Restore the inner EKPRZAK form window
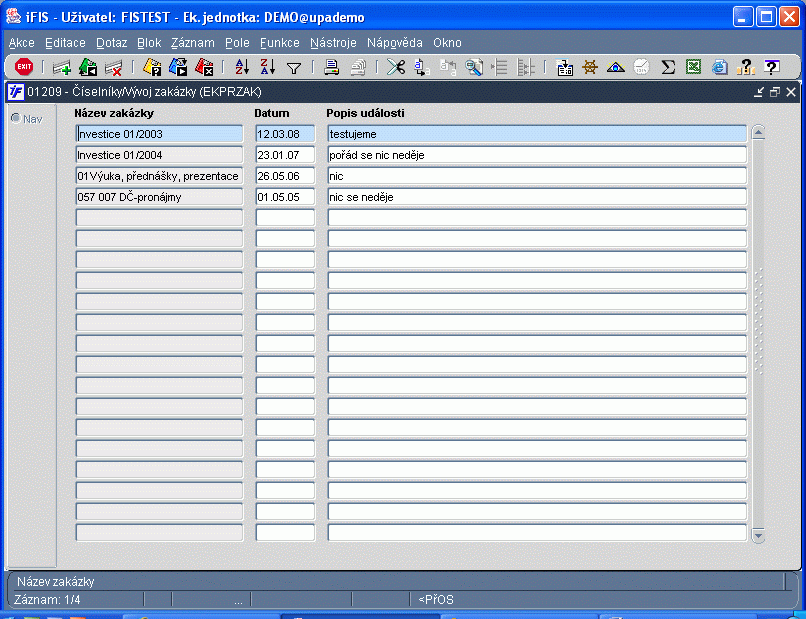The height and width of the screenshot is (619, 806). pos(775,92)
